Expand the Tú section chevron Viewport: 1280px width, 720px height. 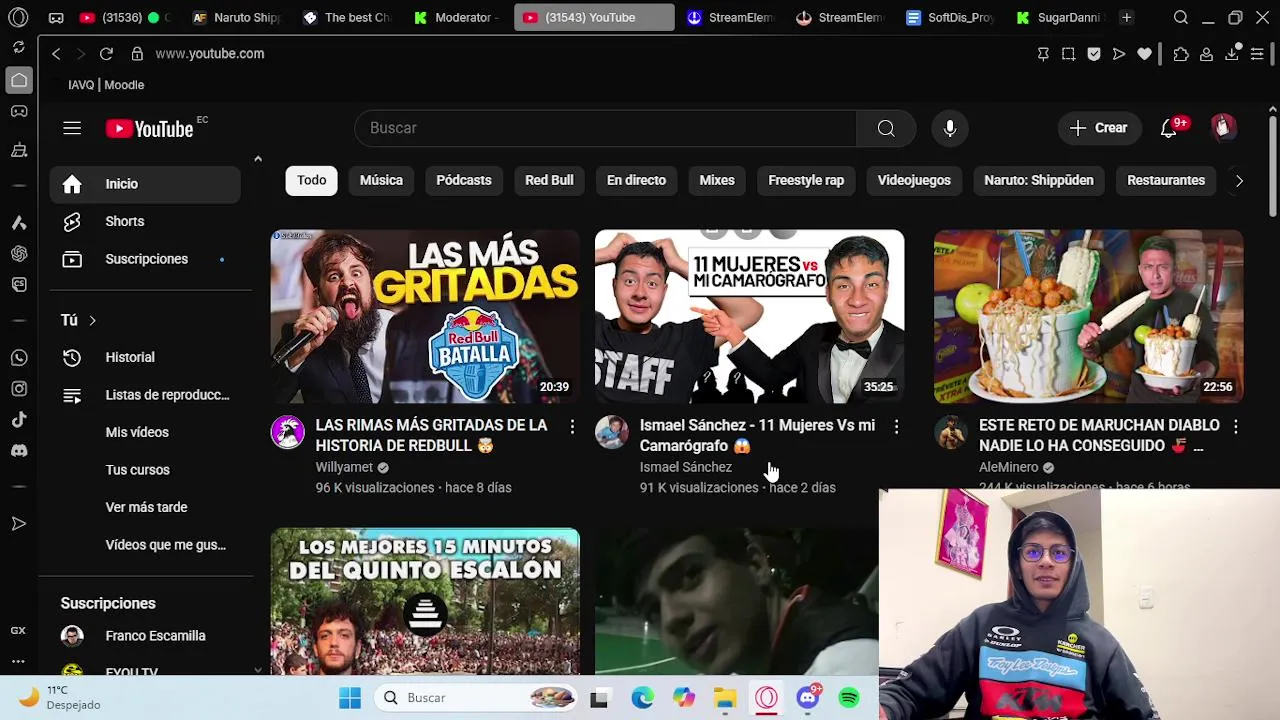click(x=92, y=320)
